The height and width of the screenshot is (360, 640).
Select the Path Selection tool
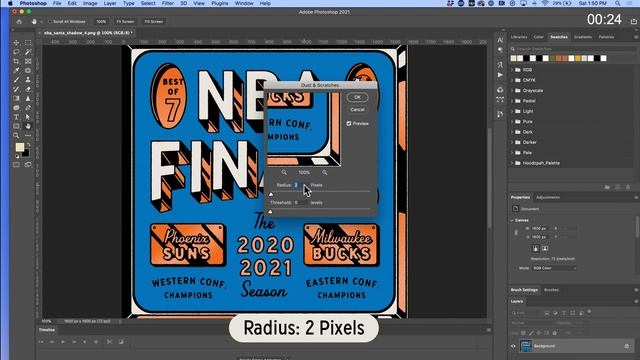coord(28,117)
